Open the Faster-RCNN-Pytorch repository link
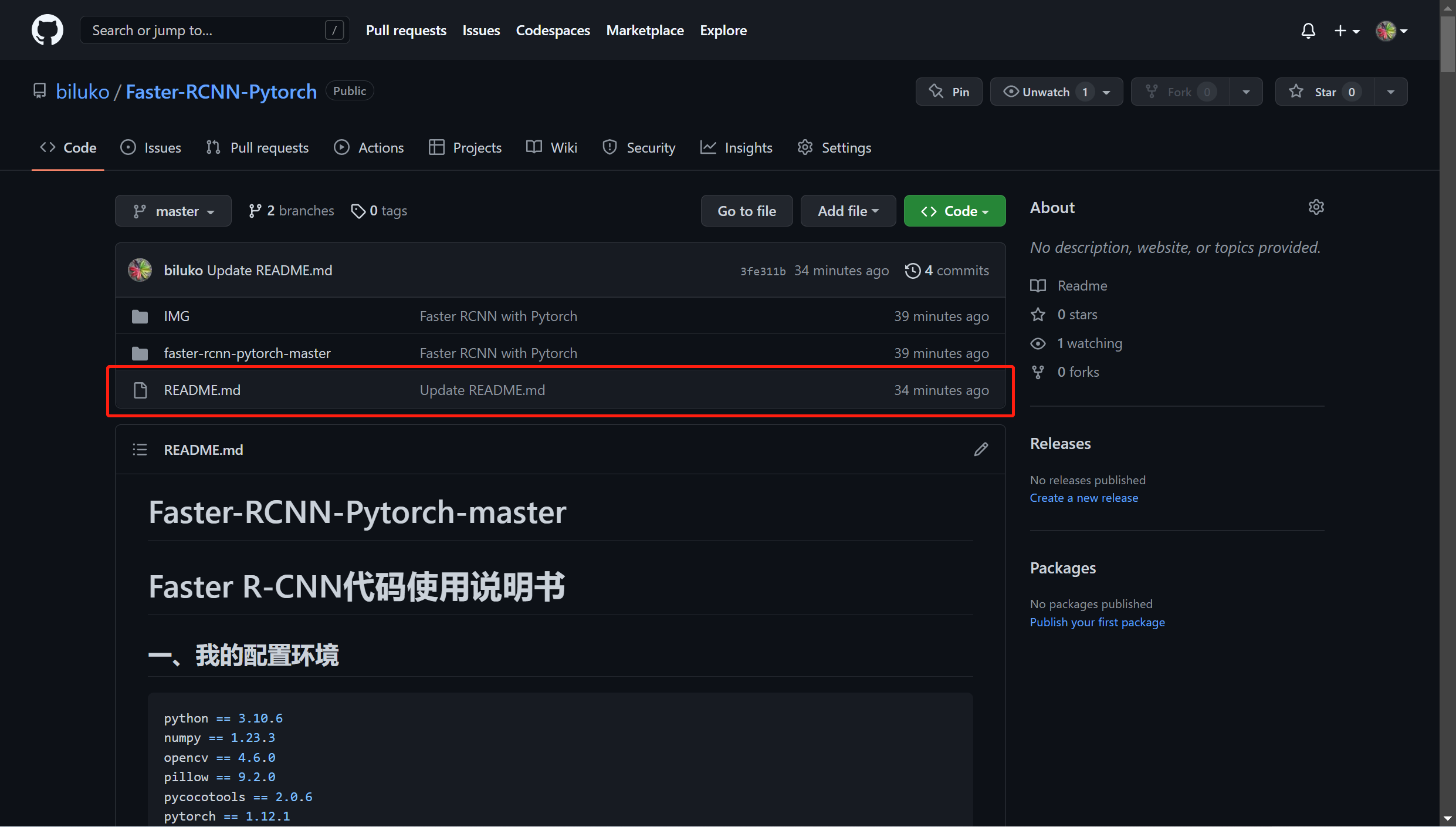This screenshot has height=827, width=1456. [x=221, y=92]
